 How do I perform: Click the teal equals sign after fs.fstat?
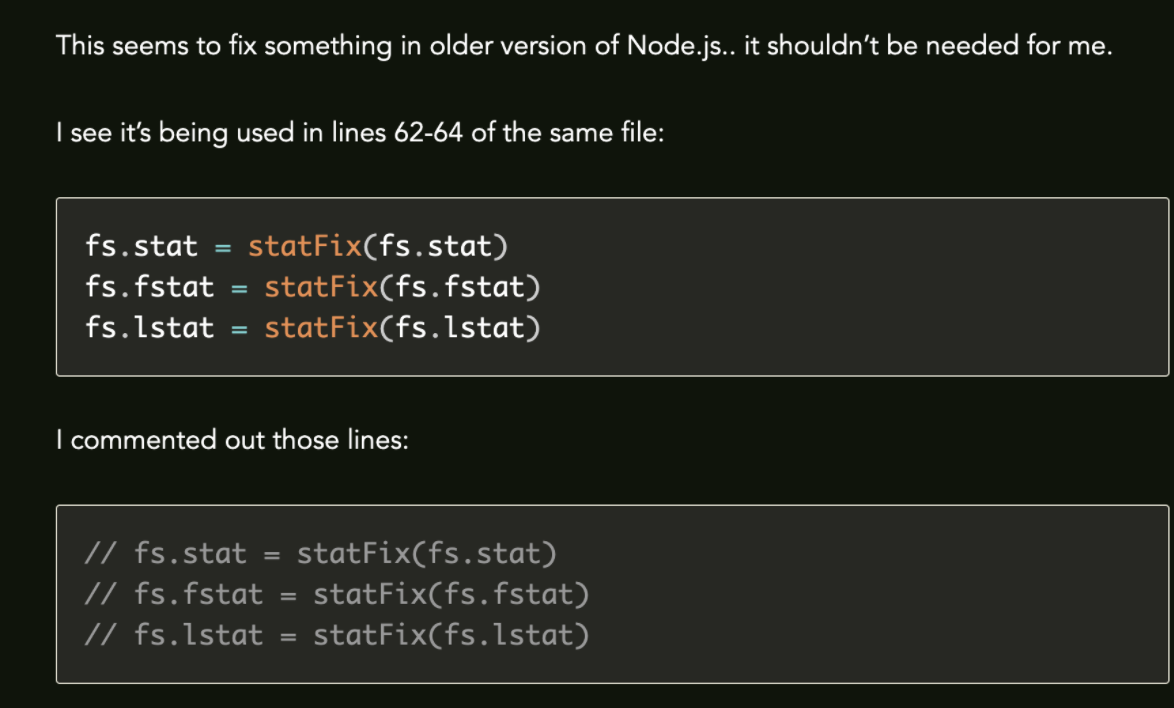click(x=240, y=288)
